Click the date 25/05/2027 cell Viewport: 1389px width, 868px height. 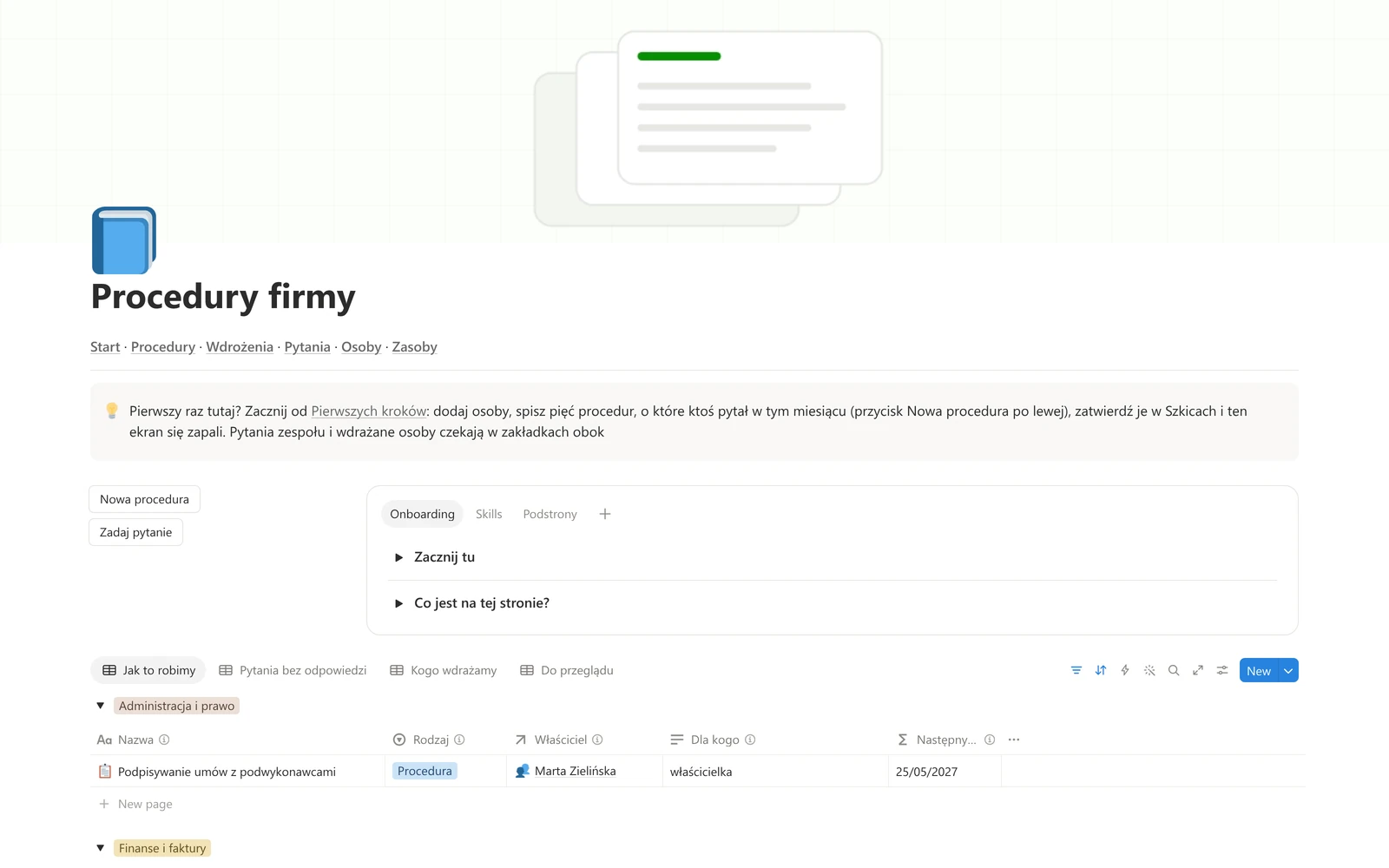[x=945, y=771]
